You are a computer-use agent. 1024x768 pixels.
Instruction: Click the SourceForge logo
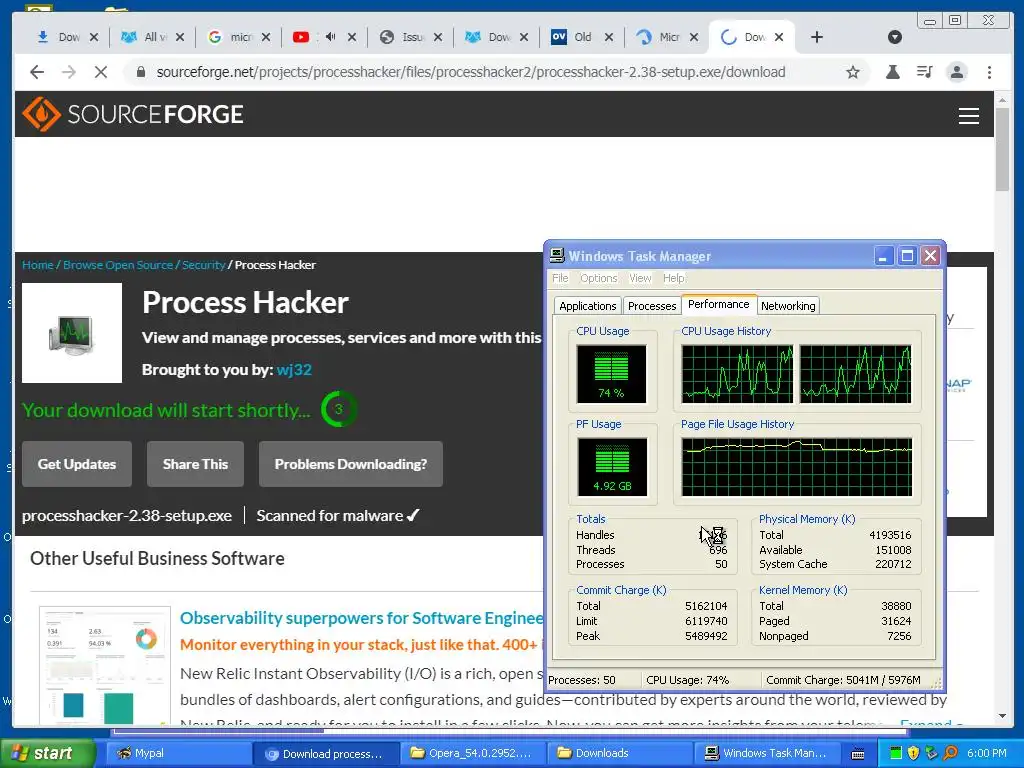point(133,114)
